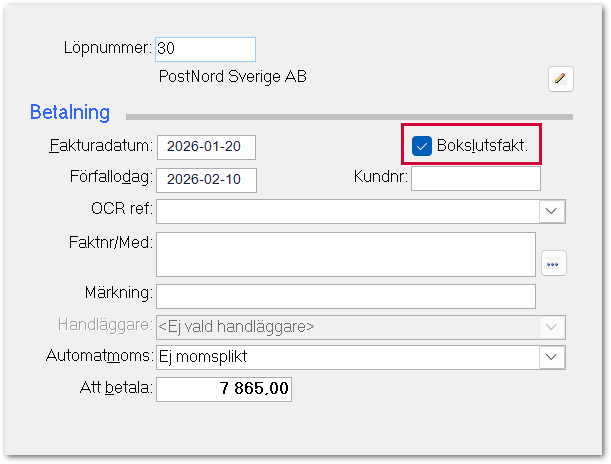Click inside the Faktnr/Med text area
This screenshot has width=611, height=464.
coord(345,254)
